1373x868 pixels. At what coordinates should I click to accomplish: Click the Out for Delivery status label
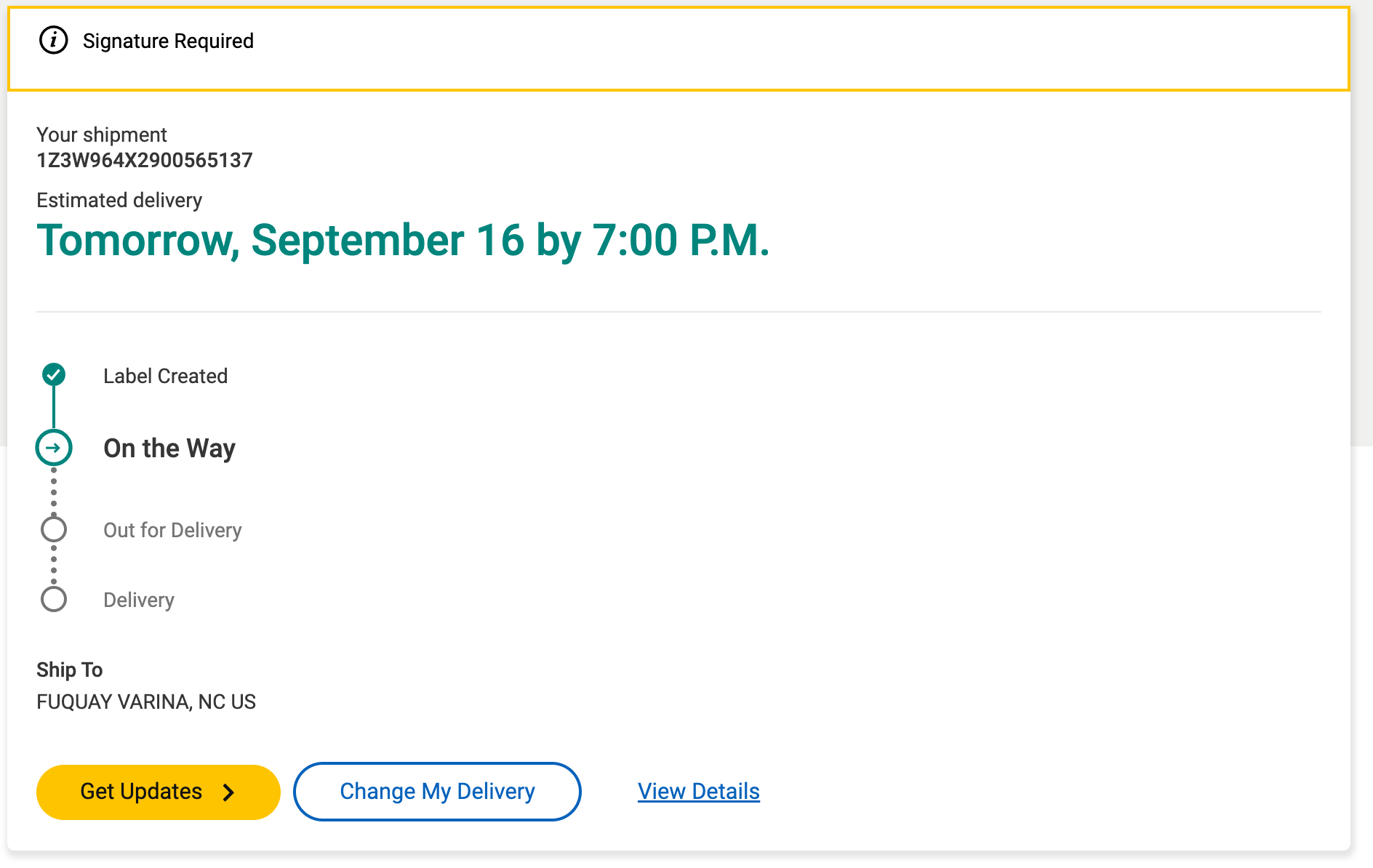(172, 530)
